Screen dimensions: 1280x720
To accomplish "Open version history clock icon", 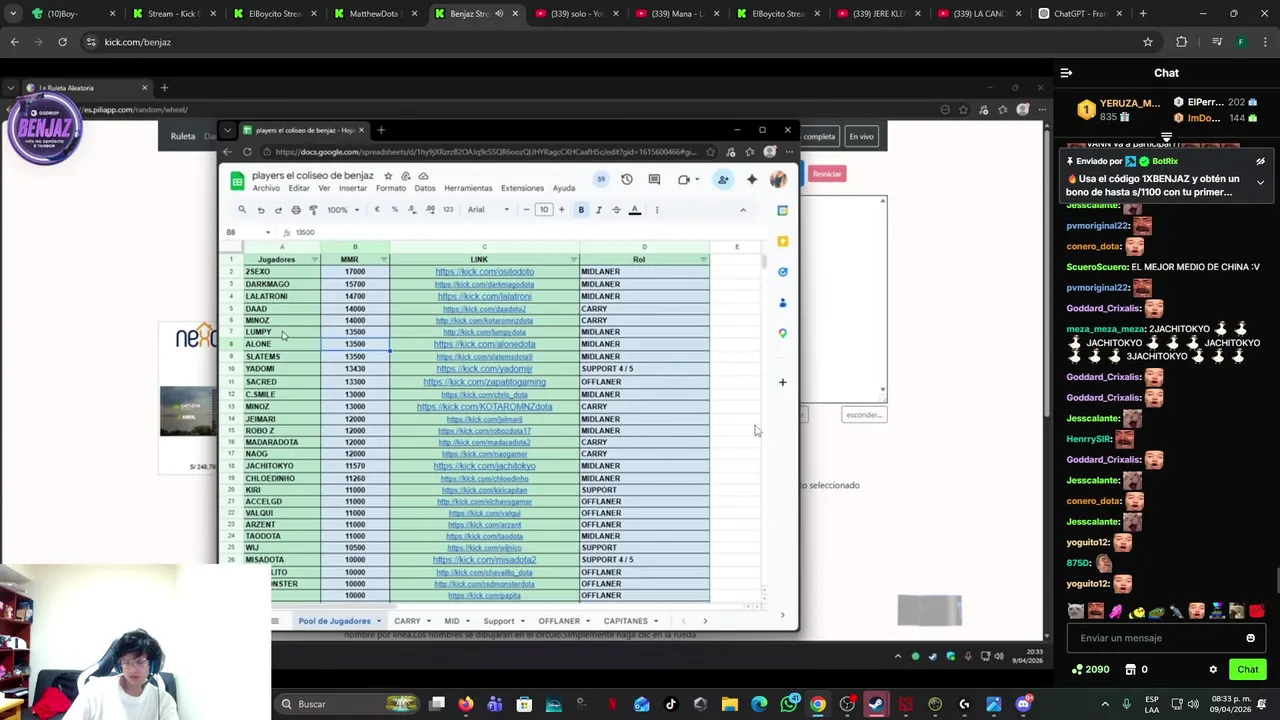I will tap(626, 180).
